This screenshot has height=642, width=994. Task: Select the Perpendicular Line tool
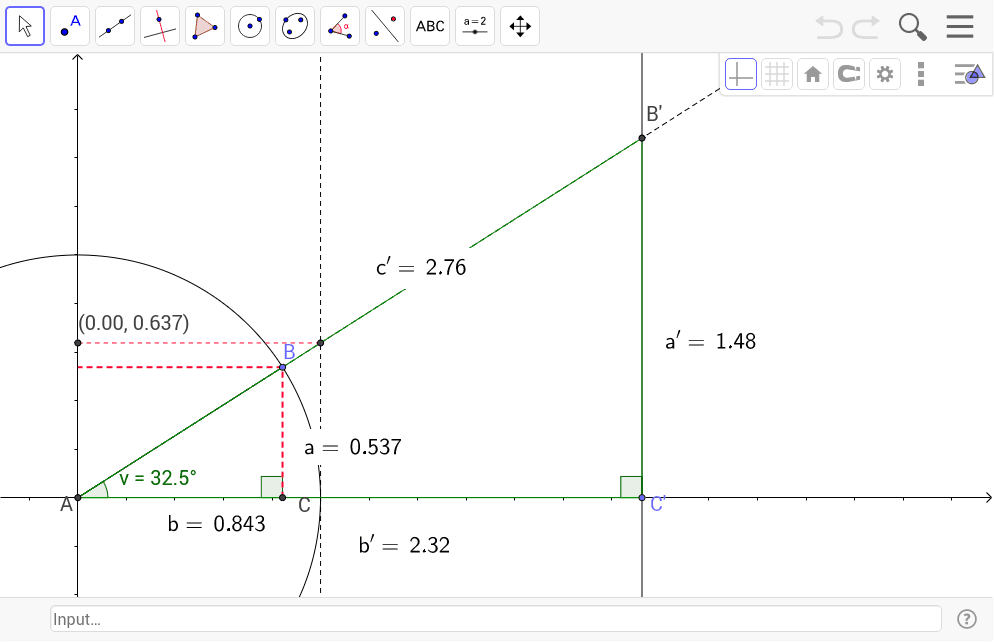point(160,26)
